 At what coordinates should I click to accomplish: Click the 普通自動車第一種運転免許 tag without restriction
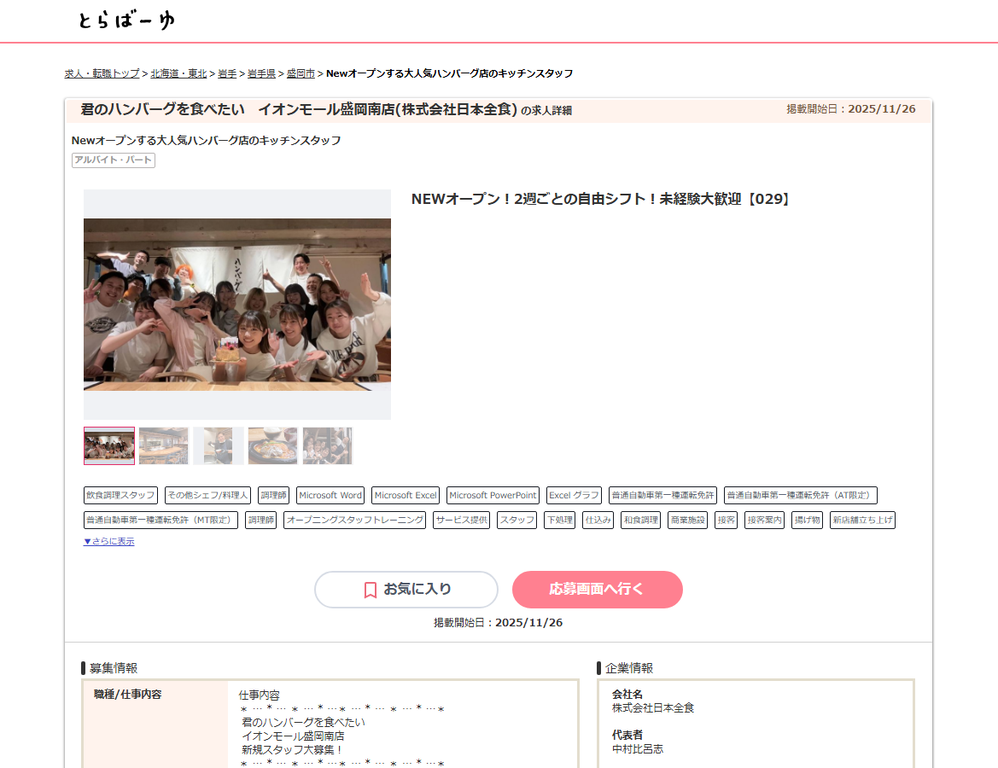(663, 495)
